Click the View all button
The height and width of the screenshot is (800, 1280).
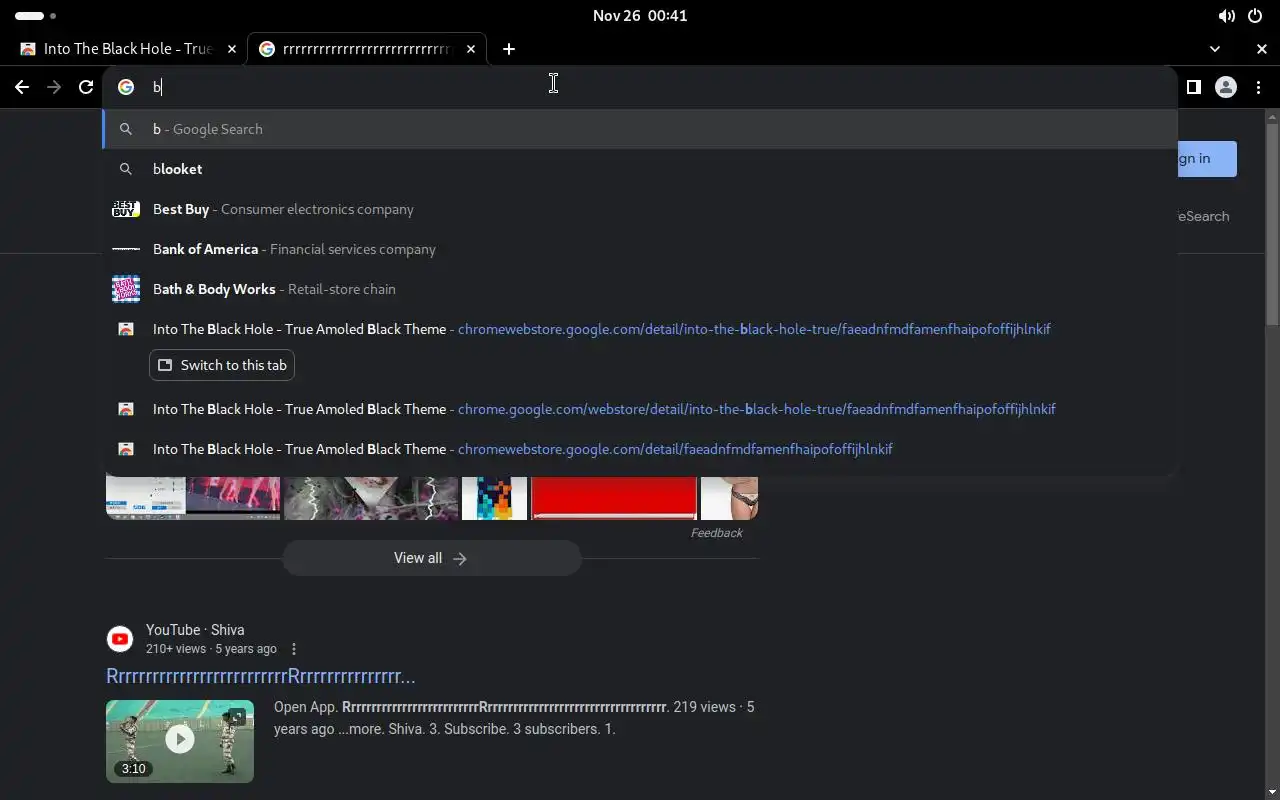[431, 558]
